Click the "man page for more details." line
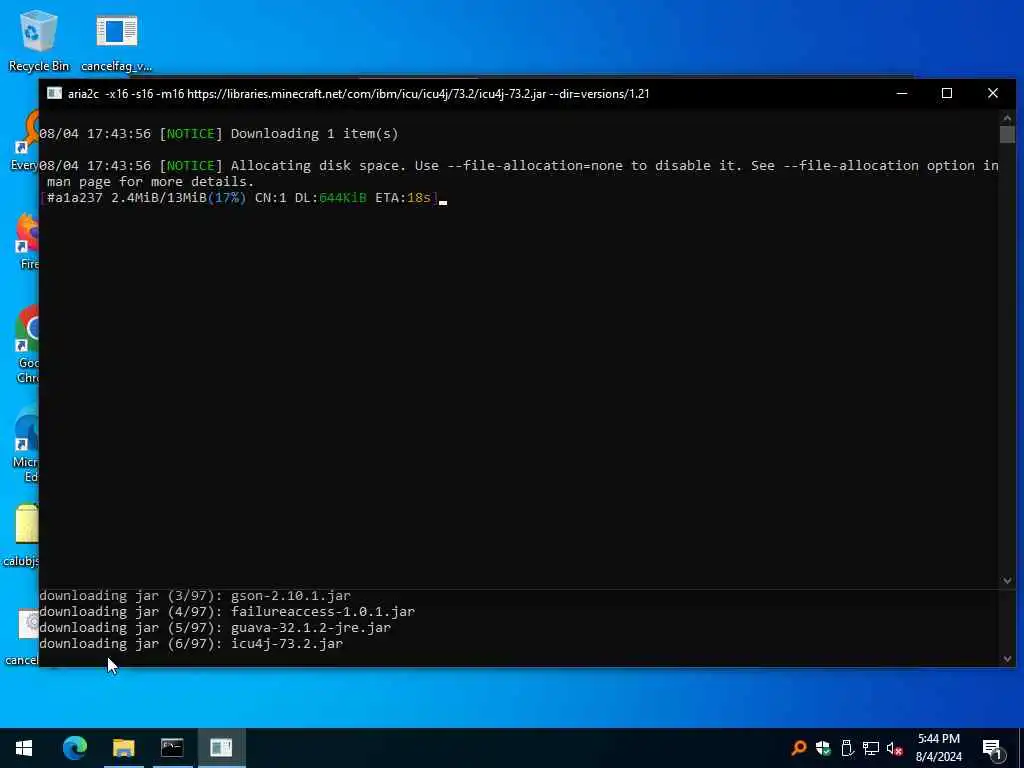This screenshot has width=1024, height=768. 150,182
